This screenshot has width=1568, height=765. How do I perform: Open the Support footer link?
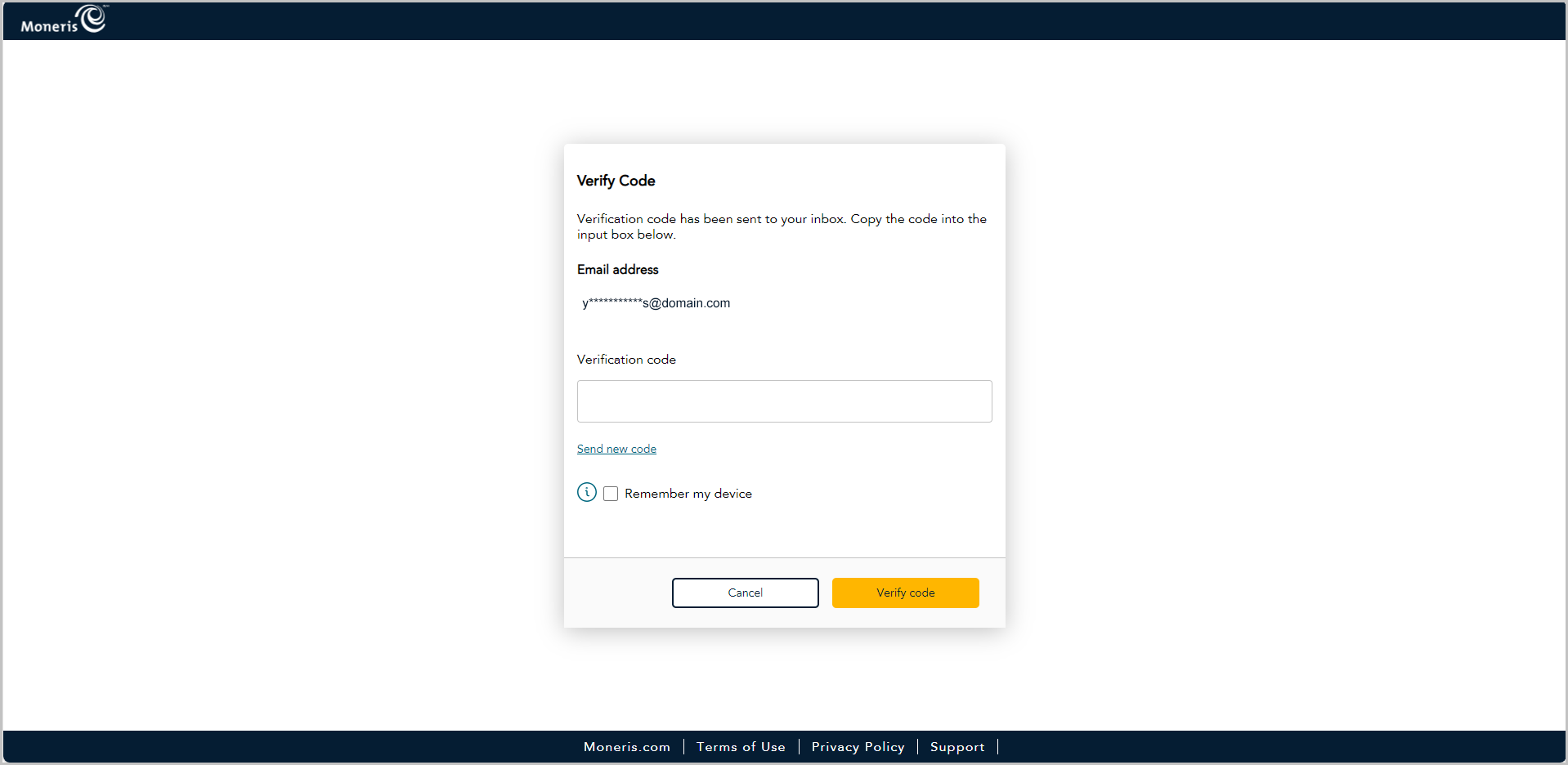[957, 747]
